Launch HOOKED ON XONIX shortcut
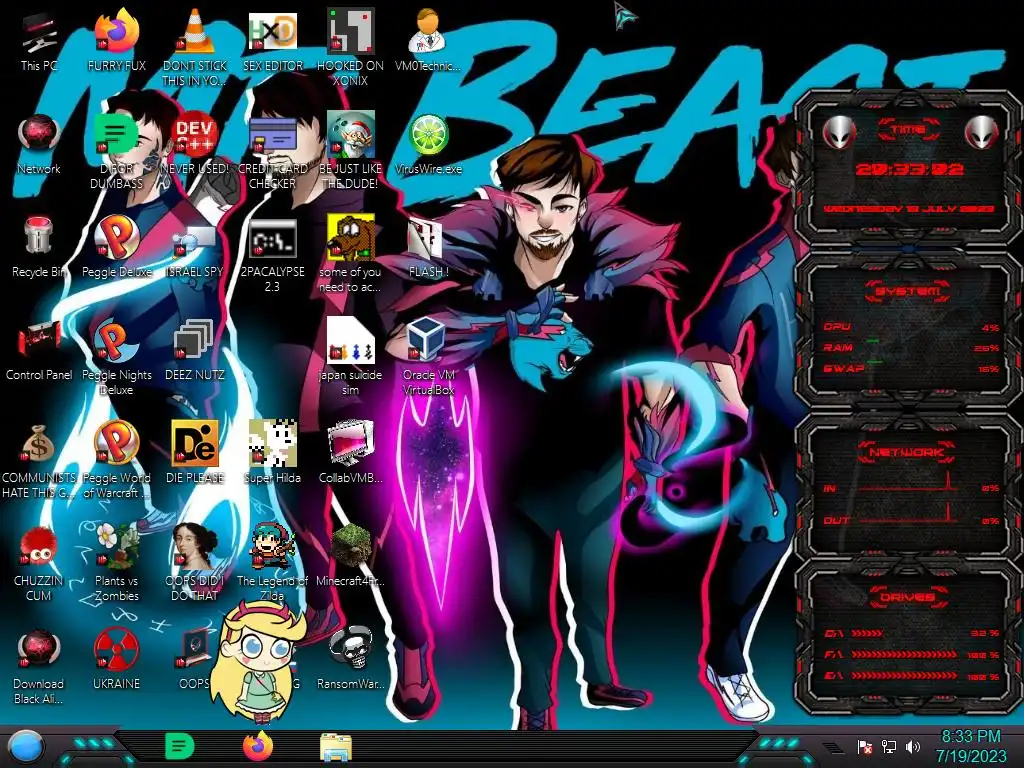This screenshot has width=1024, height=768. point(351,33)
